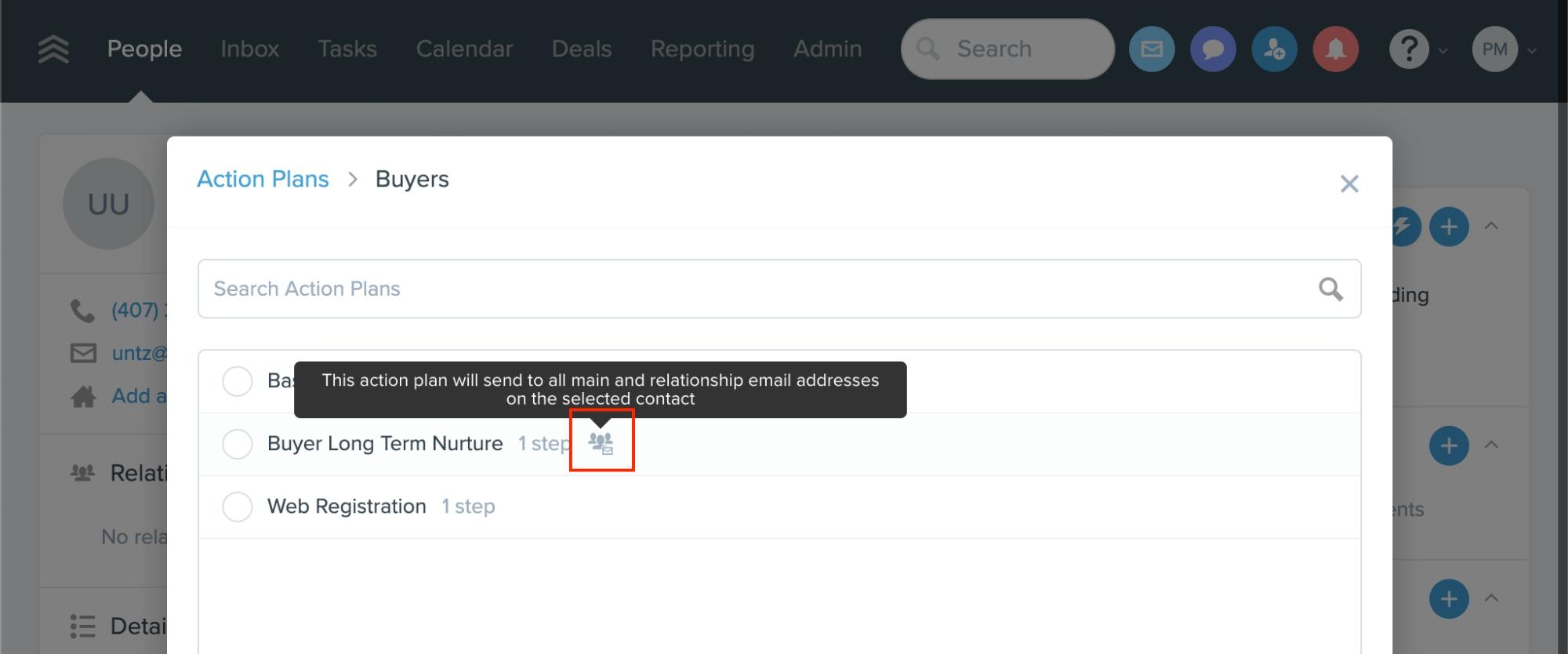Click the untz@ email link
Viewport: 1568px width, 654px height.
[139, 353]
